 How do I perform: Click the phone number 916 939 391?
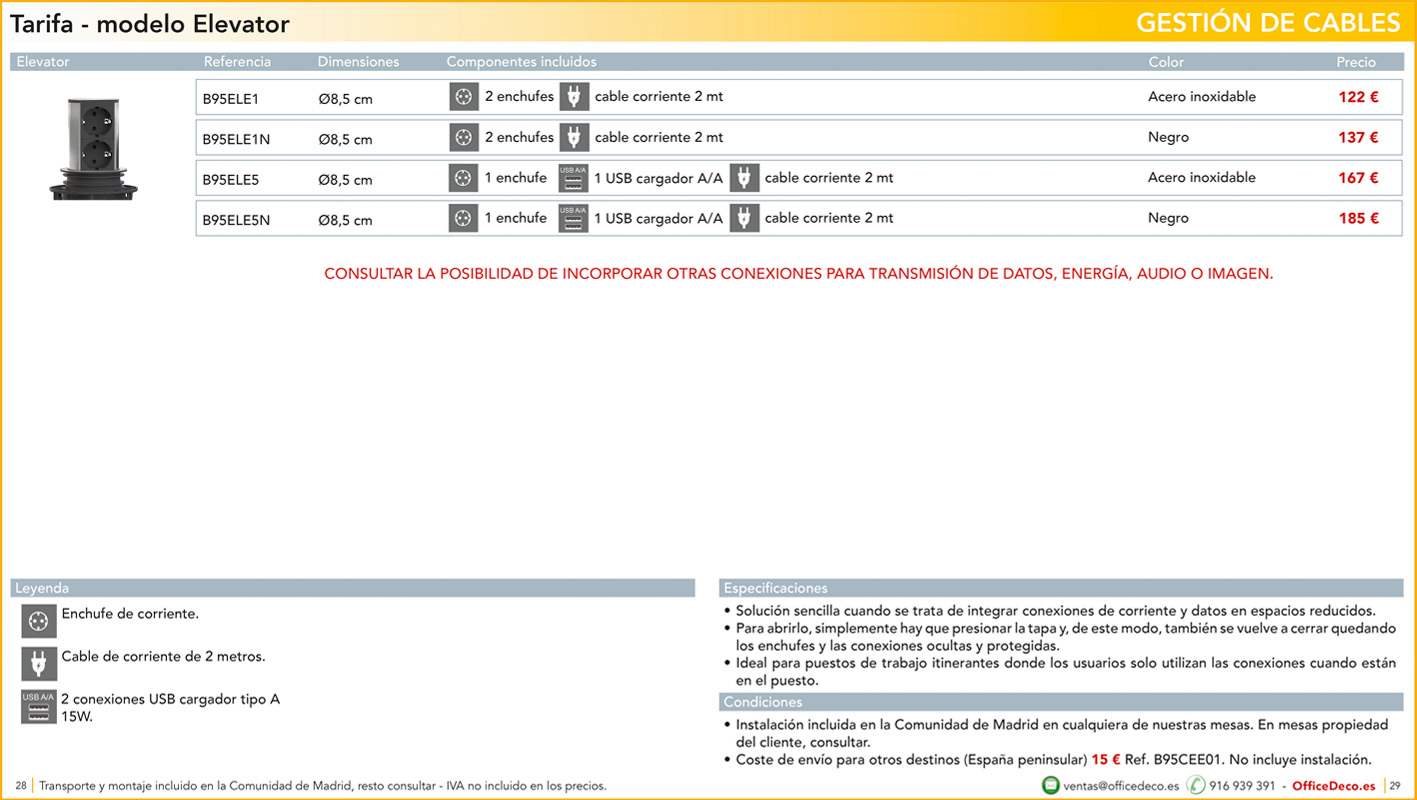pyautogui.click(x=1242, y=786)
